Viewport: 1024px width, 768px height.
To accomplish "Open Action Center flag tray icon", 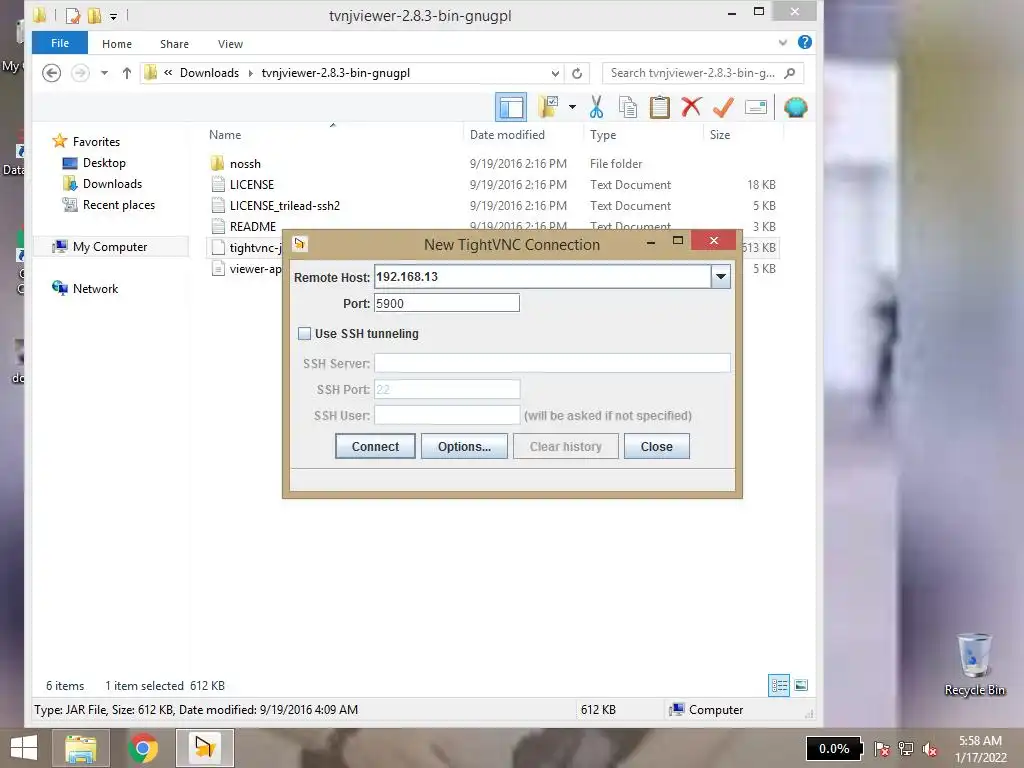I will click(881, 749).
